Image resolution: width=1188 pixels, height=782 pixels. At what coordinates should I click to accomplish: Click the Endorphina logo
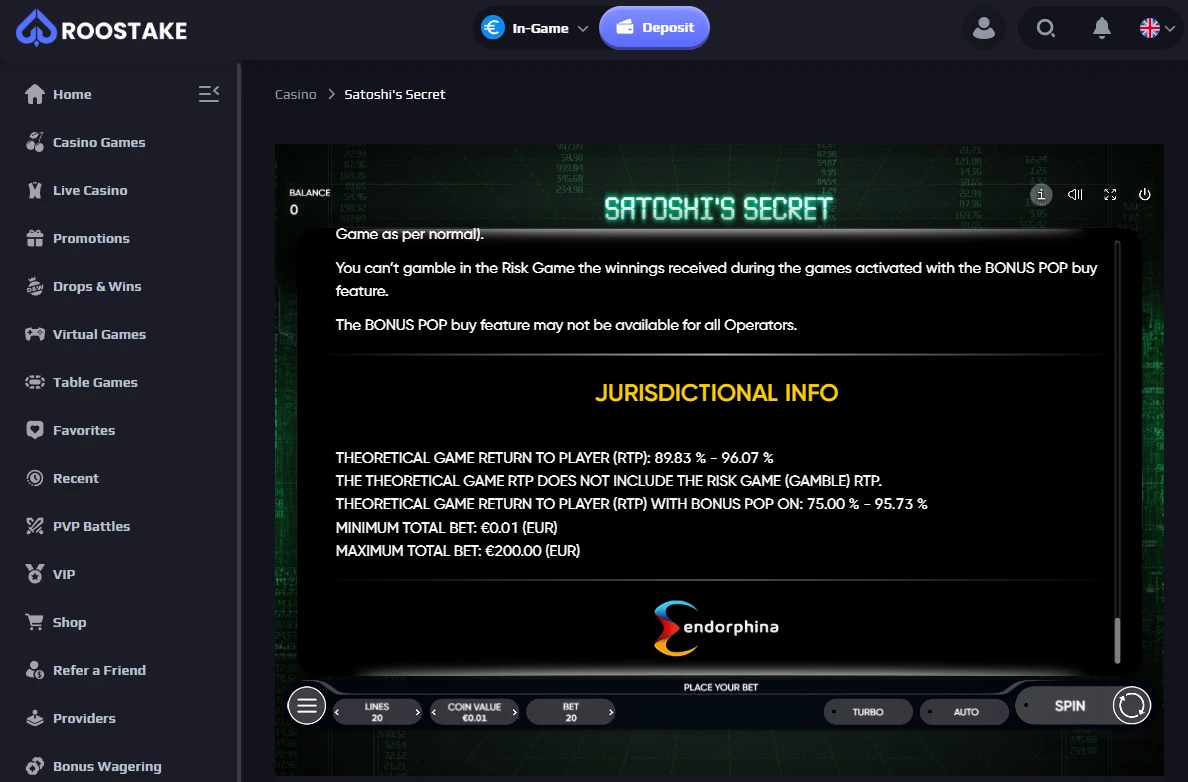(x=716, y=627)
